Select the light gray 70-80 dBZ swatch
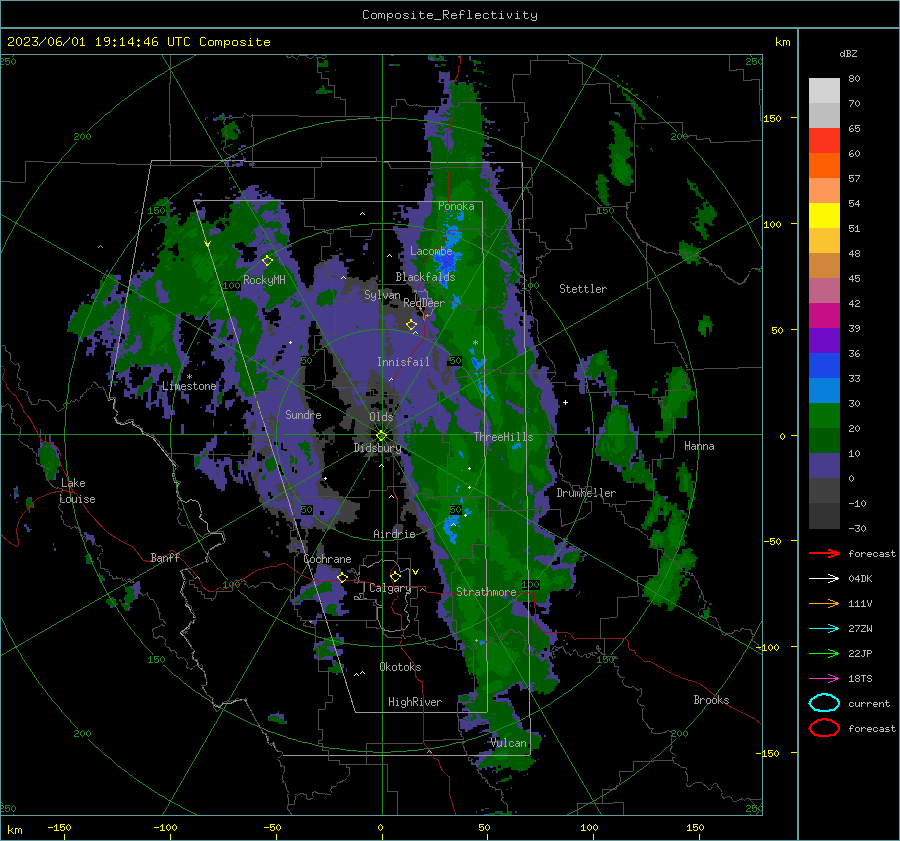Screen dimensions: 900x841 [824, 91]
